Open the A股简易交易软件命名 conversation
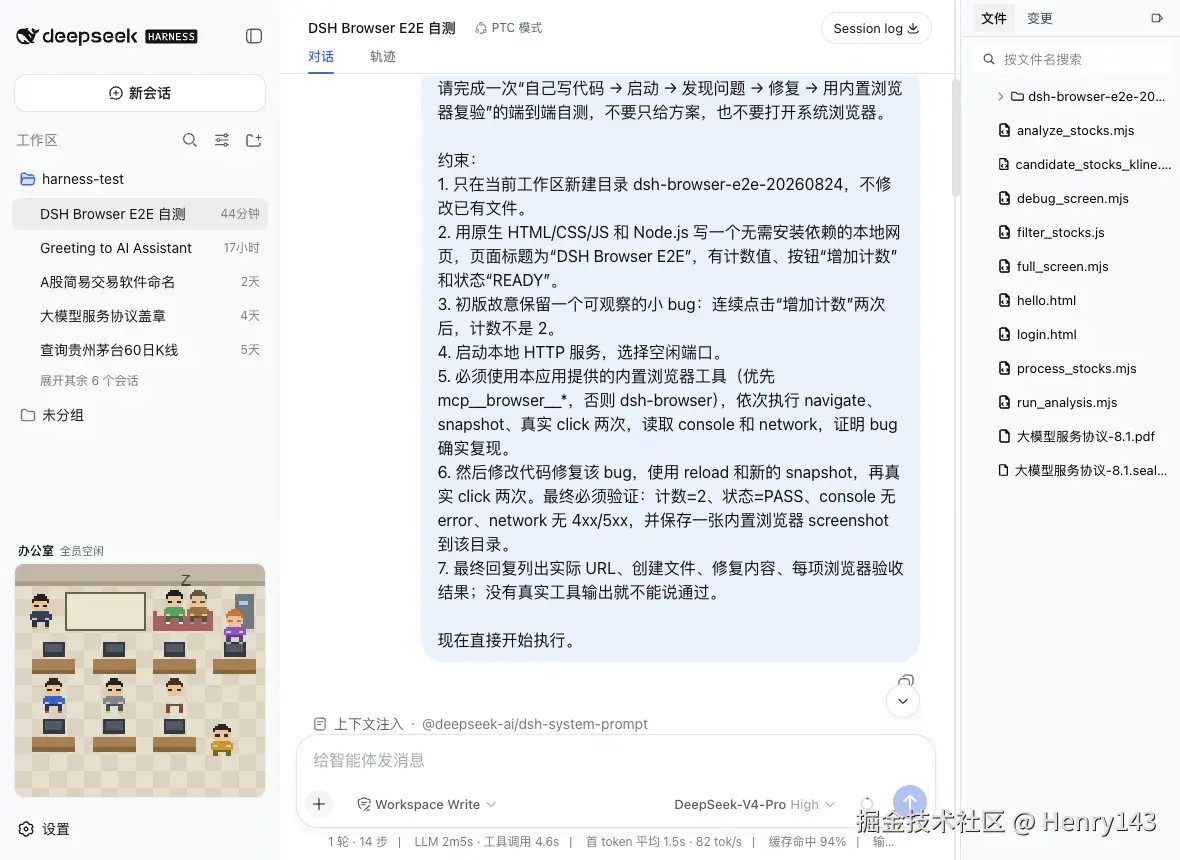Image resolution: width=1180 pixels, height=860 pixels. pyautogui.click(x=140, y=281)
